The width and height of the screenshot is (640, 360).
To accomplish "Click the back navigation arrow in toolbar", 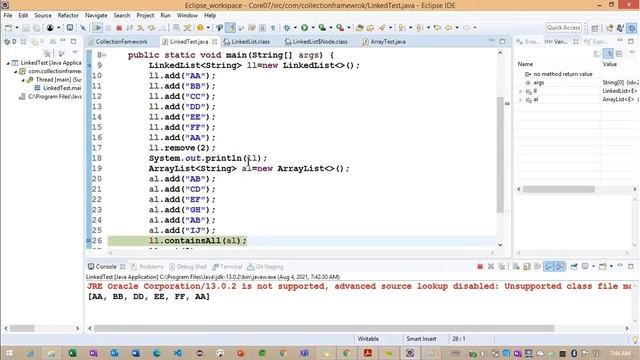I will (x=449, y=28).
